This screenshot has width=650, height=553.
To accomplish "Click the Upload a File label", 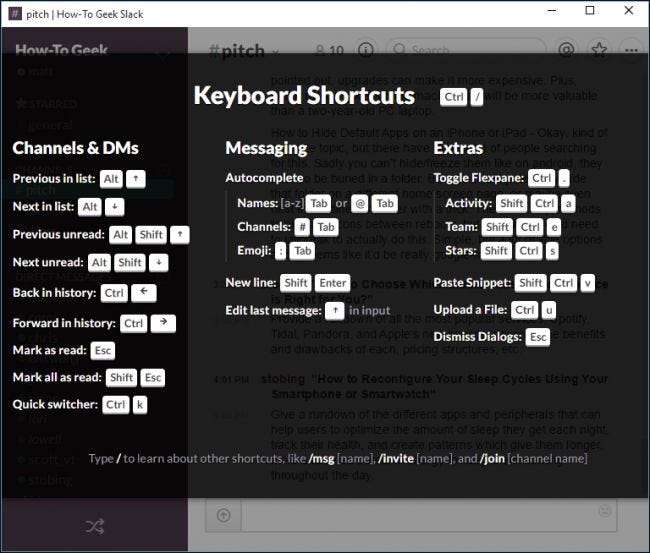I will click(x=471, y=310).
